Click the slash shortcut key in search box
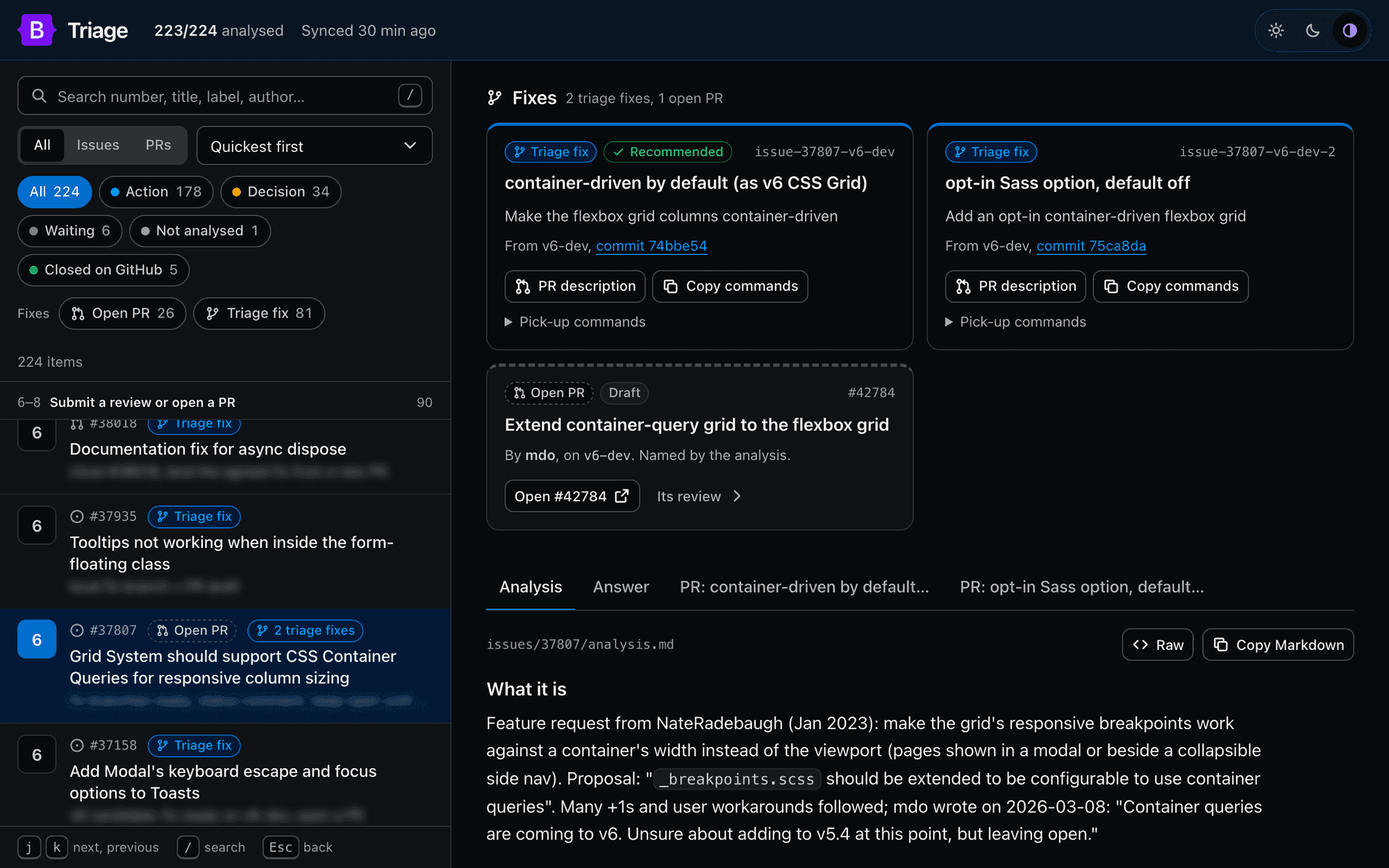1389x868 pixels. [410, 95]
